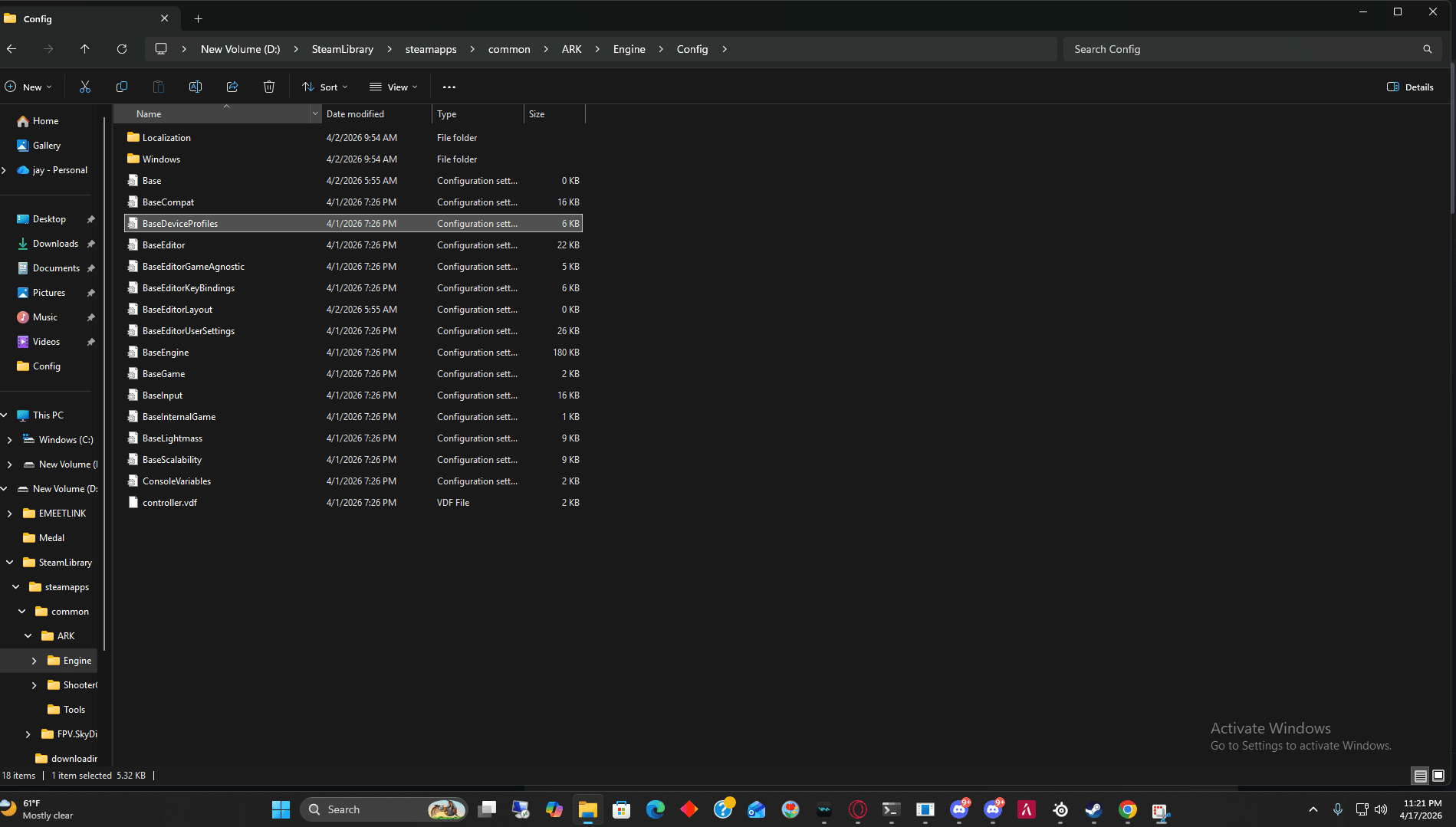Open the Sort options dropdown

325,87
